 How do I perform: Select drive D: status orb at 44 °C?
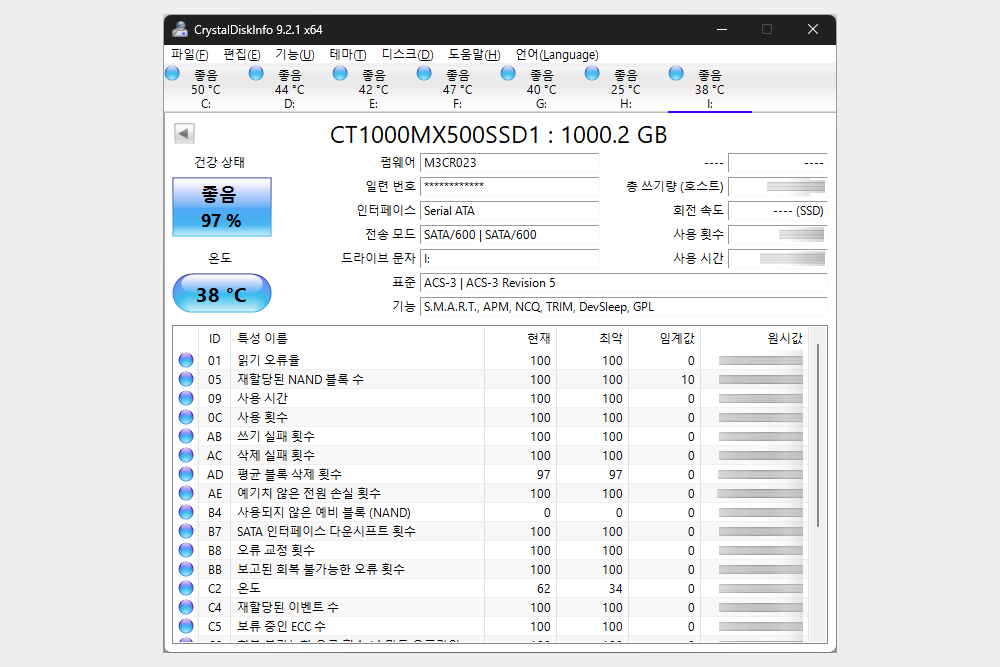tap(256, 73)
